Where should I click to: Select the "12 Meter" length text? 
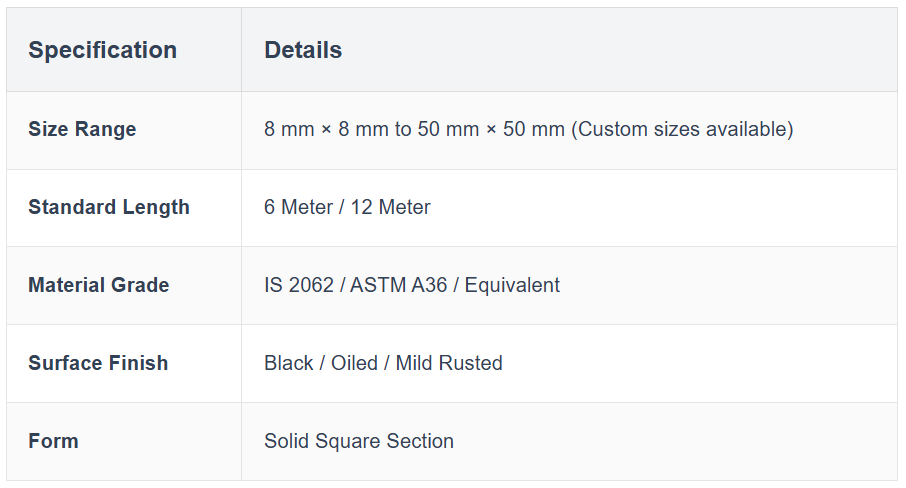[x=391, y=207]
